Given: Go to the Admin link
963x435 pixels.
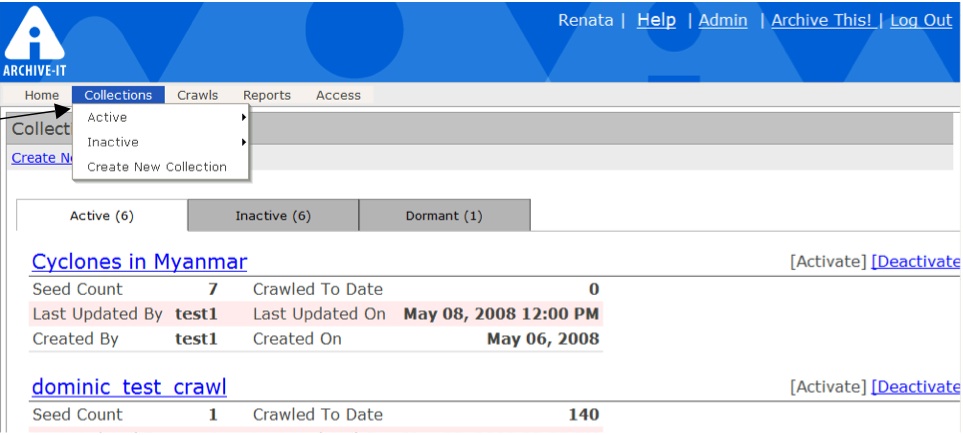Looking at the screenshot, I should click(723, 20).
